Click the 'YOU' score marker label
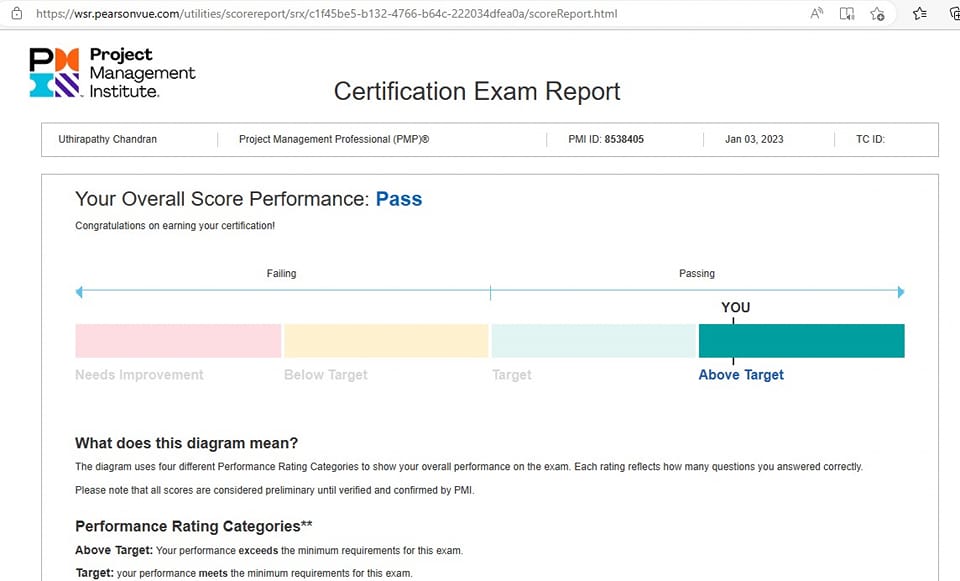The height and width of the screenshot is (581, 960). click(735, 307)
